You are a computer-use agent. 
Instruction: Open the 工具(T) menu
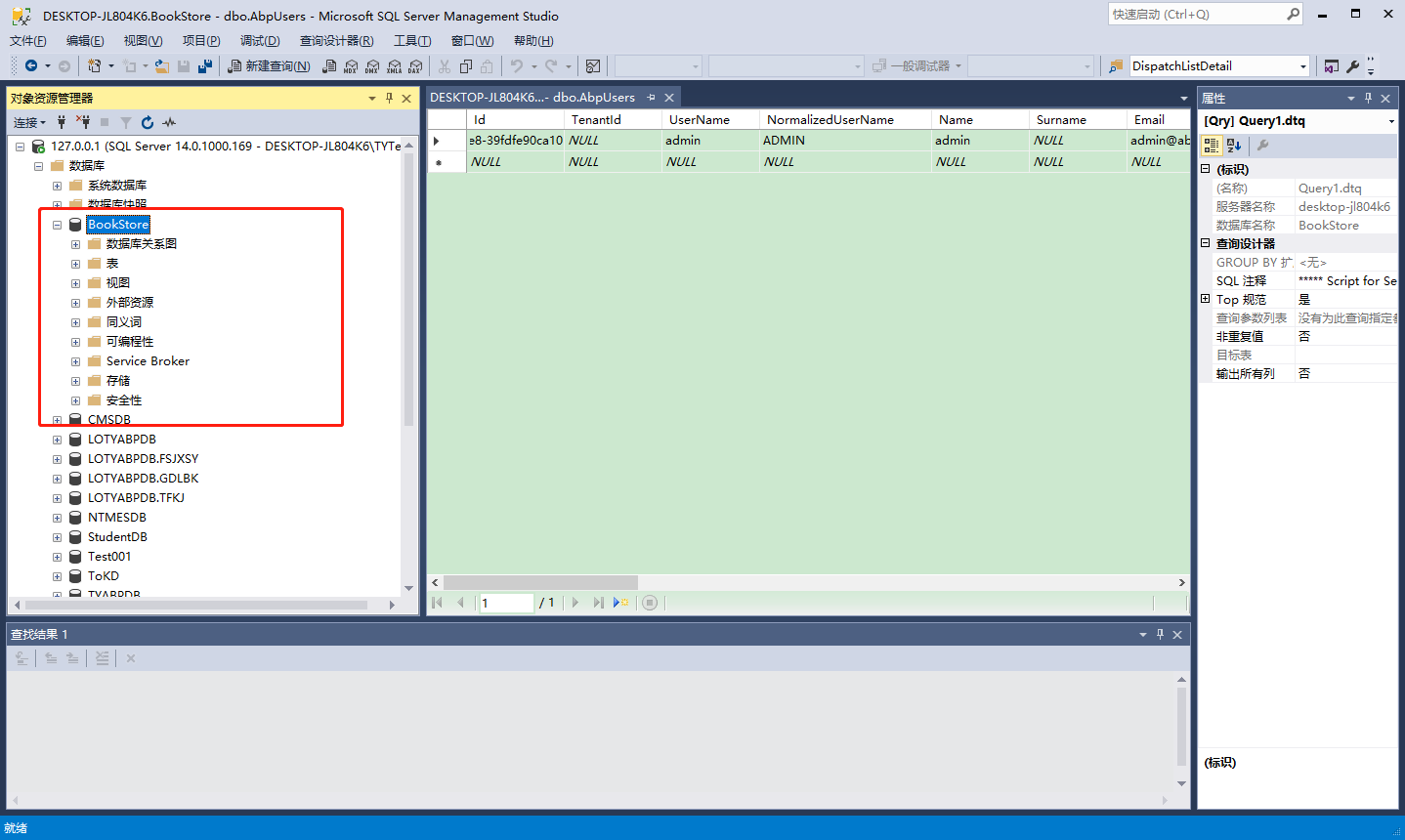coord(412,40)
